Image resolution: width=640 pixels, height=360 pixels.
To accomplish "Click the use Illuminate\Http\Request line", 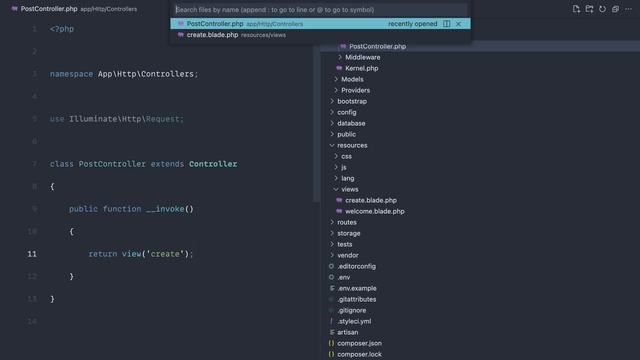I will [117, 119].
